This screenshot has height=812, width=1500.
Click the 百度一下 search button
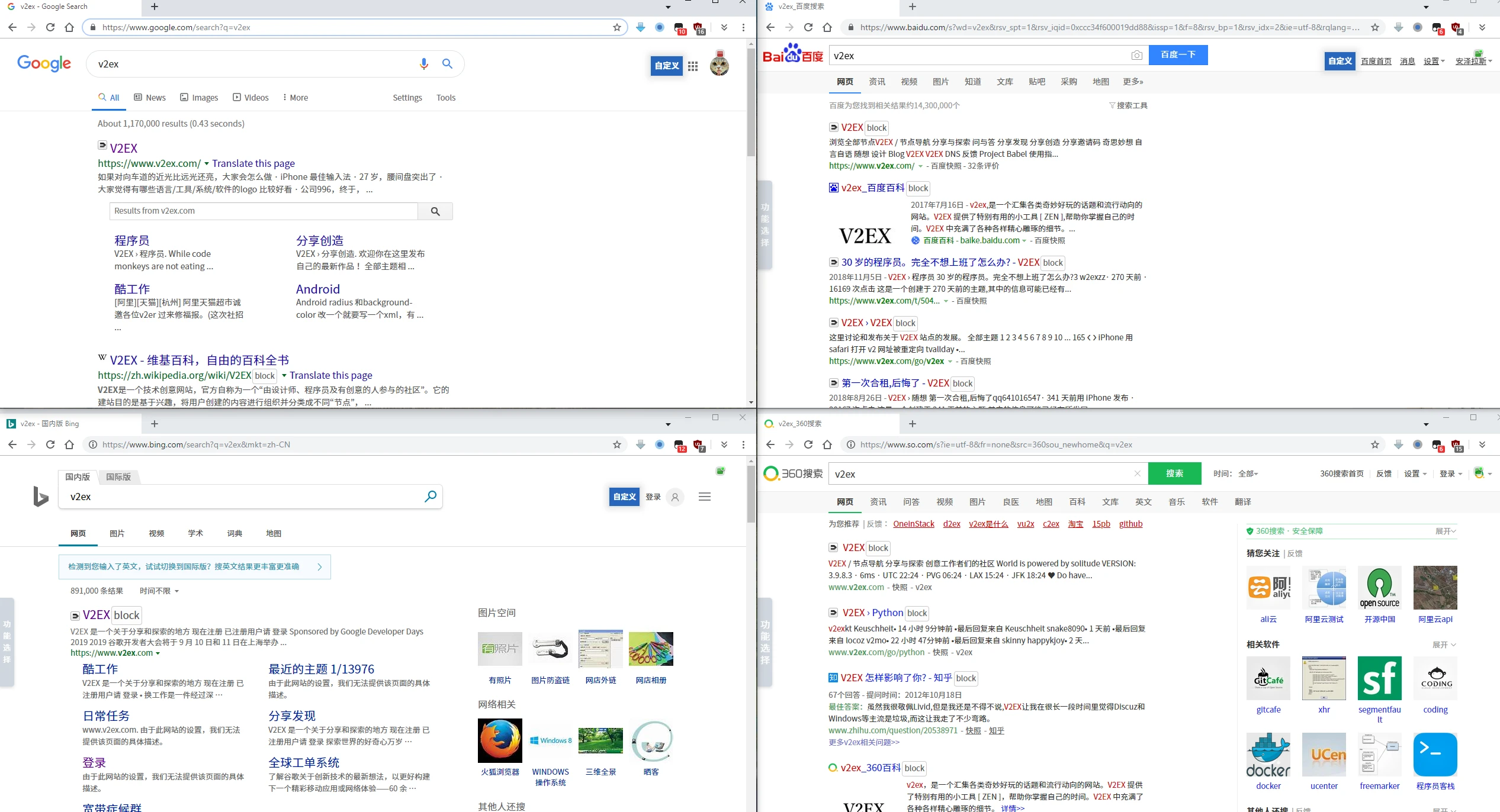tap(1178, 54)
